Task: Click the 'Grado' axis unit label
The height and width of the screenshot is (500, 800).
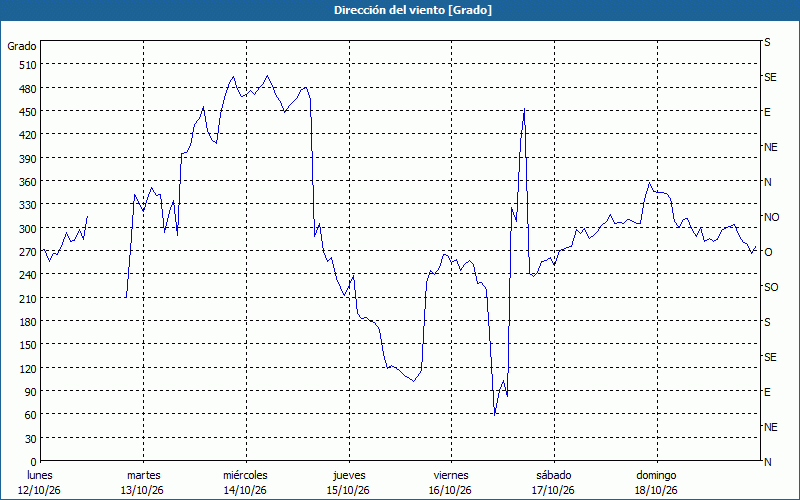Action: [x=21, y=46]
